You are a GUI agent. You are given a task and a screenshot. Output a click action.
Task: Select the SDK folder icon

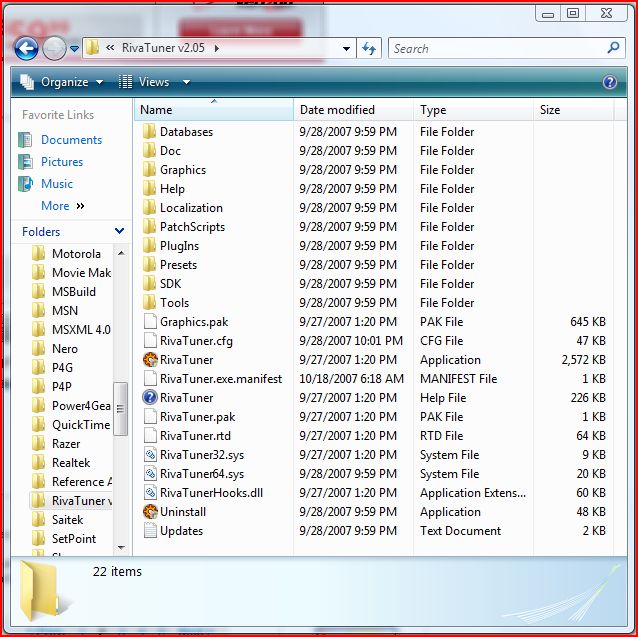pyautogui.click(x=149, y=284)
